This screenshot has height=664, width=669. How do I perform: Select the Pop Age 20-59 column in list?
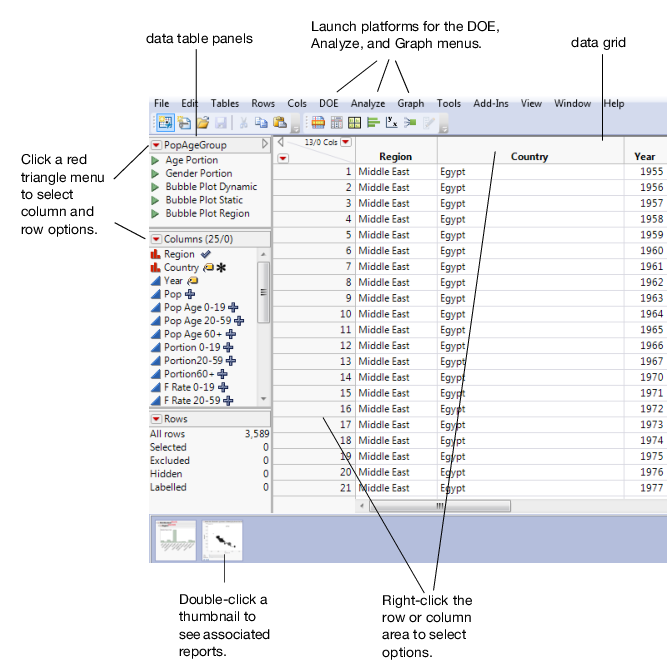click(198, 320)
